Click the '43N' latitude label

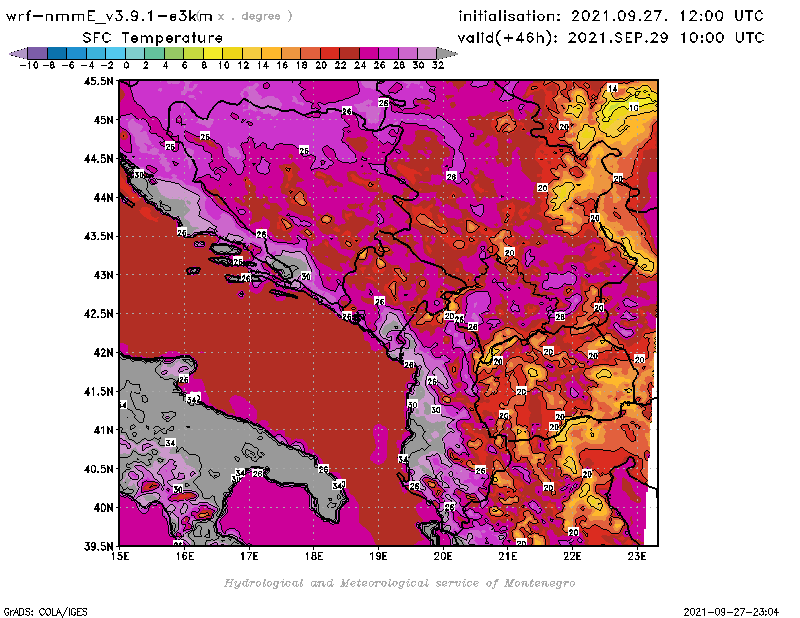click(104, 275)
